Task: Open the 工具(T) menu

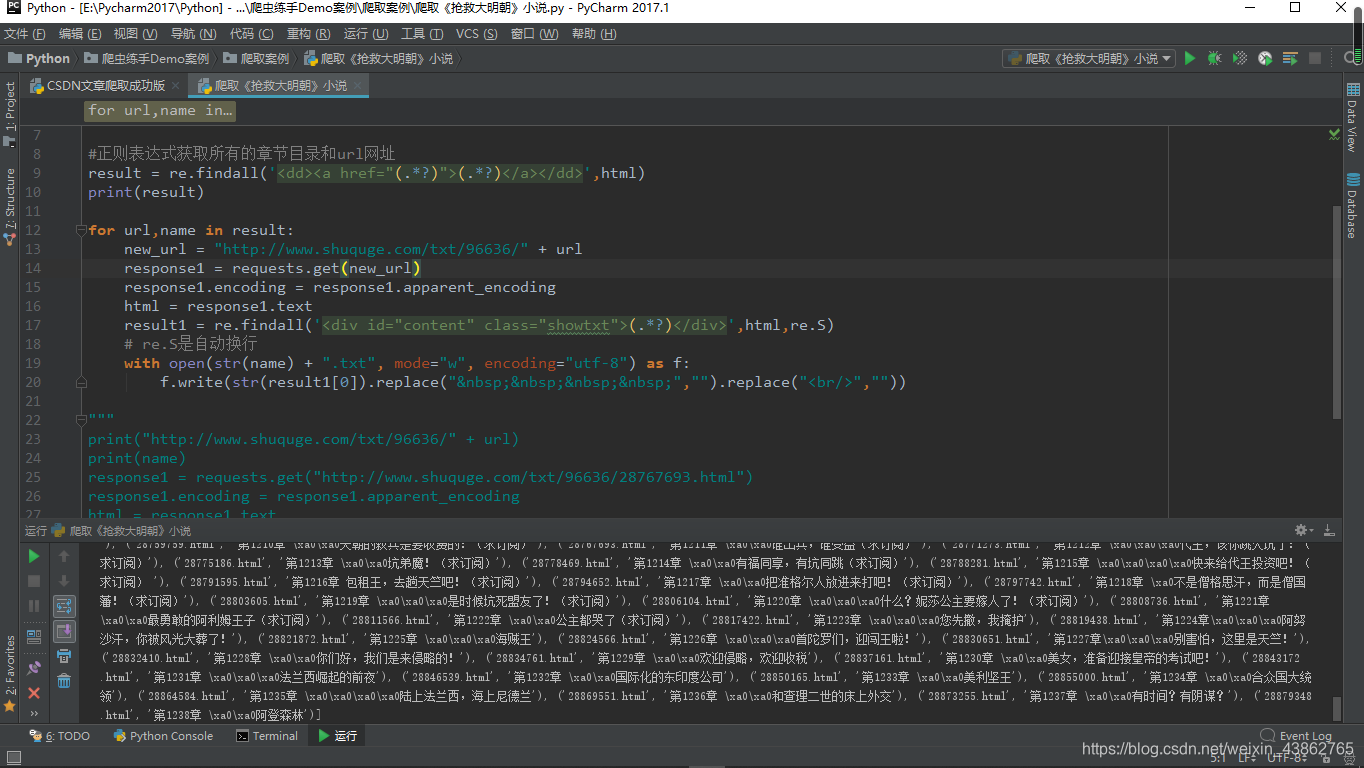Action: coord(421,34)
